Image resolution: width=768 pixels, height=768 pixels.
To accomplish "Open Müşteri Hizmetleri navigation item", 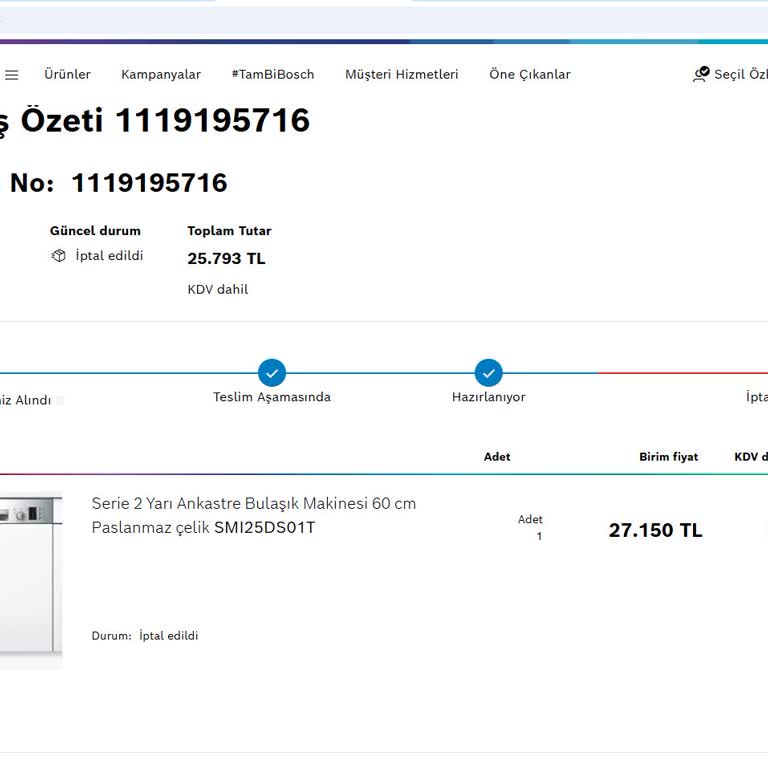I will (x=401, y=75).
